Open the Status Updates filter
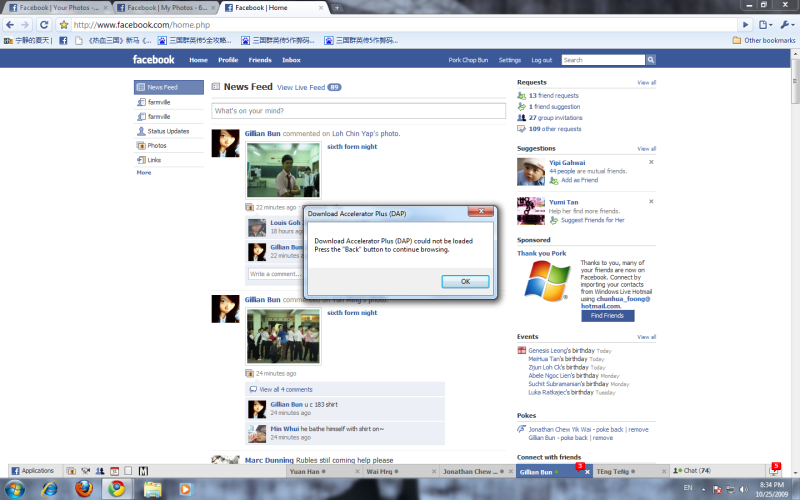This screenshot has height=500, width=800. pyautogui.click(x=168, y=131)
